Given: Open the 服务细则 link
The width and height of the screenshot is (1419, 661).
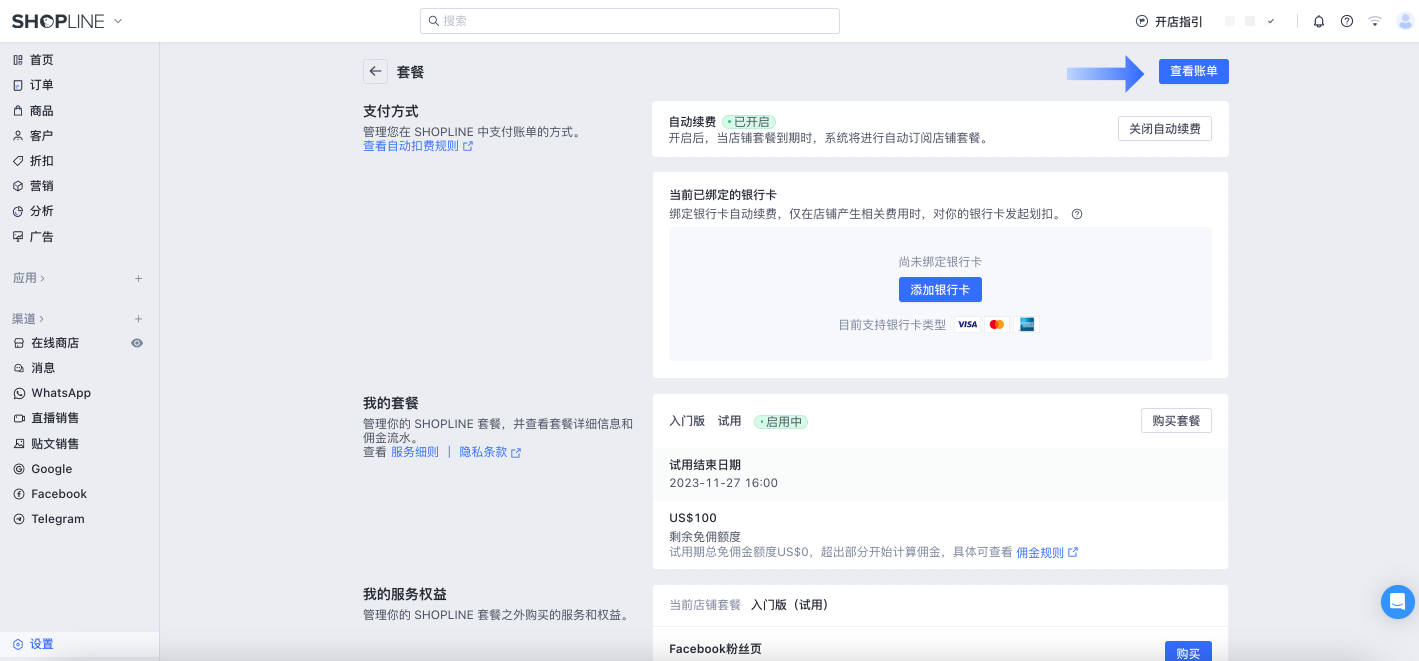Looking at the screenshot, I should 415,452.
